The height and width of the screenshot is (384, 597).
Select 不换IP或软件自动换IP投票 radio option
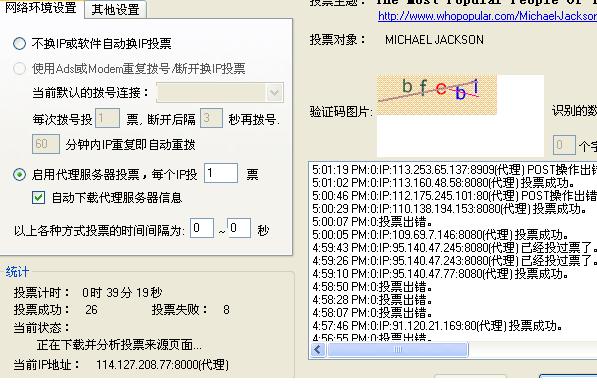(x=19, y=44)
